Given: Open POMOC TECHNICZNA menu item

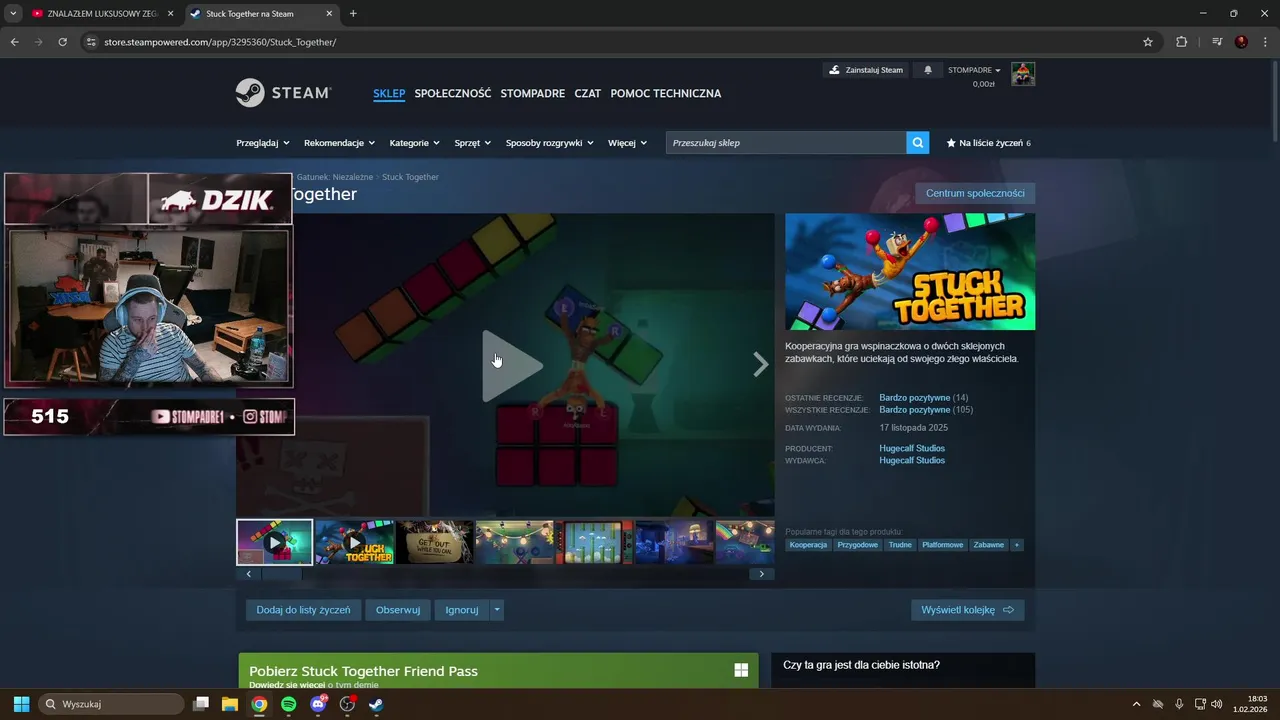Looking at the screenshot, I should (666, 93).
